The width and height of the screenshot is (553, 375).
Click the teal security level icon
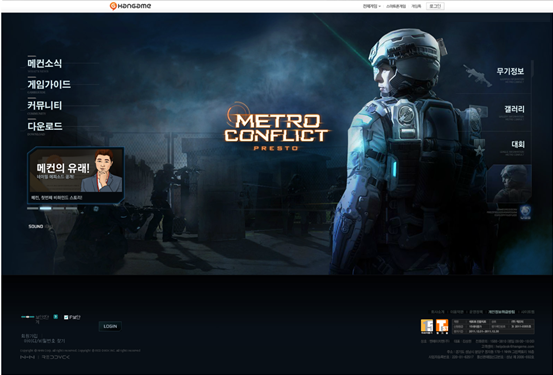click(x=55, y=317)
